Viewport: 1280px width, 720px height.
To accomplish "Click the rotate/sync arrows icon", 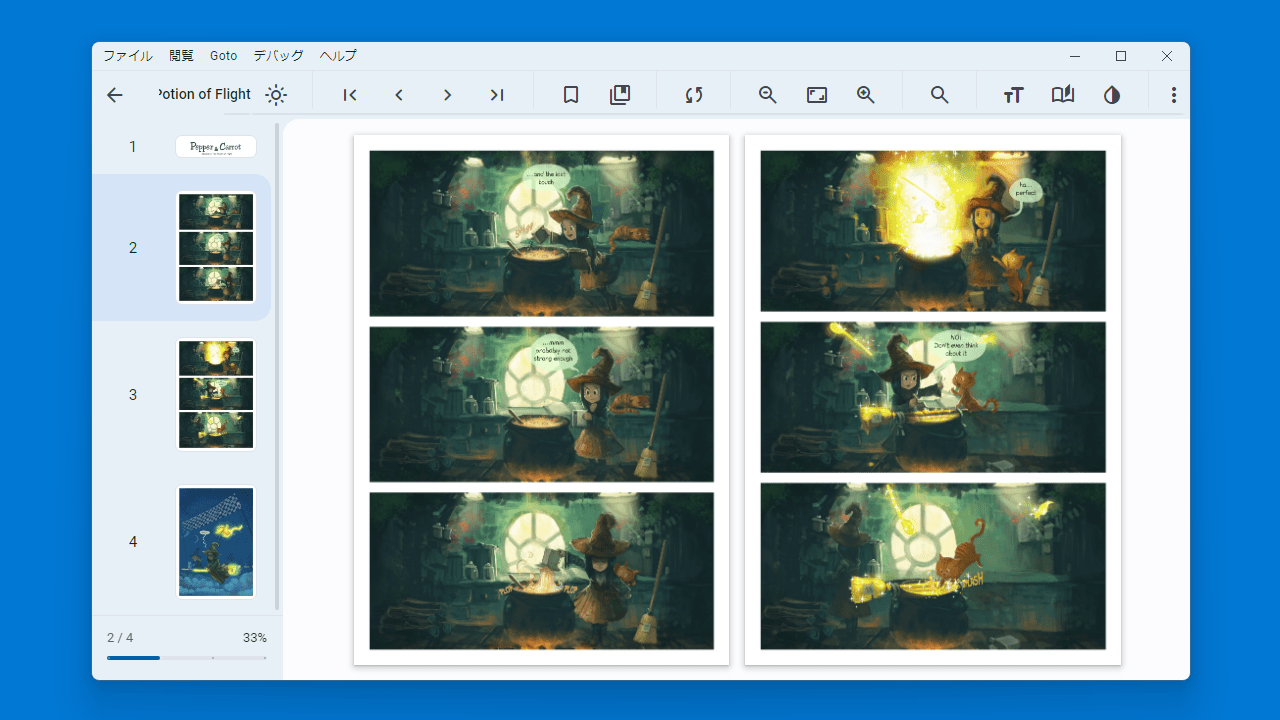I will tap(694, 95).
